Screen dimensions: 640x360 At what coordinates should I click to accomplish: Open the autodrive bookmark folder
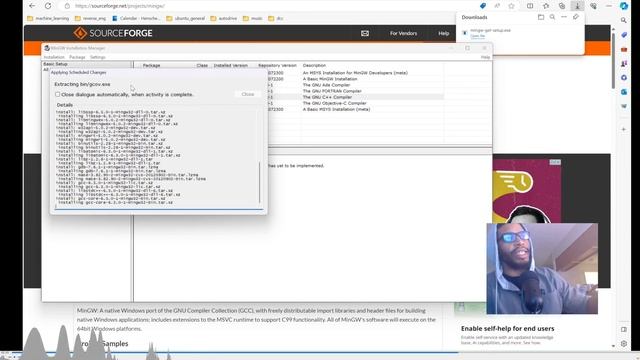[x=224, y=18]
